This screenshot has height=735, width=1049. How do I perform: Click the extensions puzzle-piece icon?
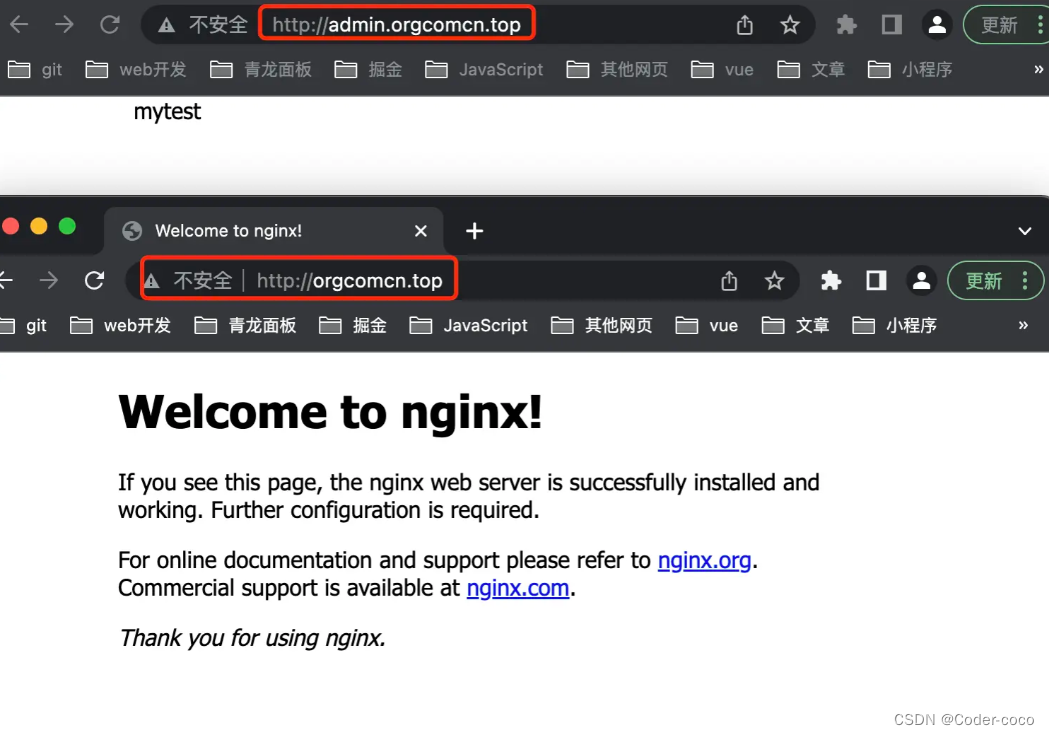[846, 26]
